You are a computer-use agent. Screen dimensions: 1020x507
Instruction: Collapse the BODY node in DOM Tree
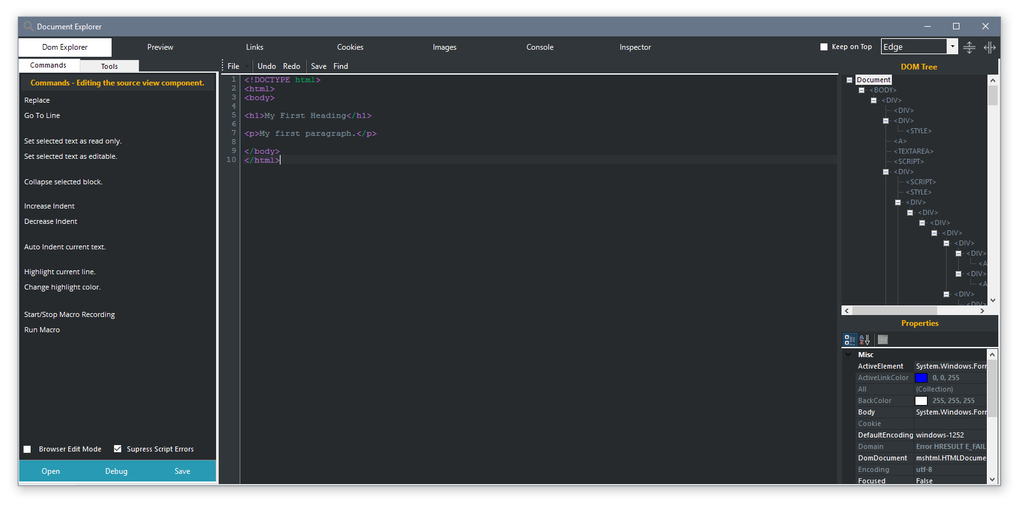click(x=861, y=90)
